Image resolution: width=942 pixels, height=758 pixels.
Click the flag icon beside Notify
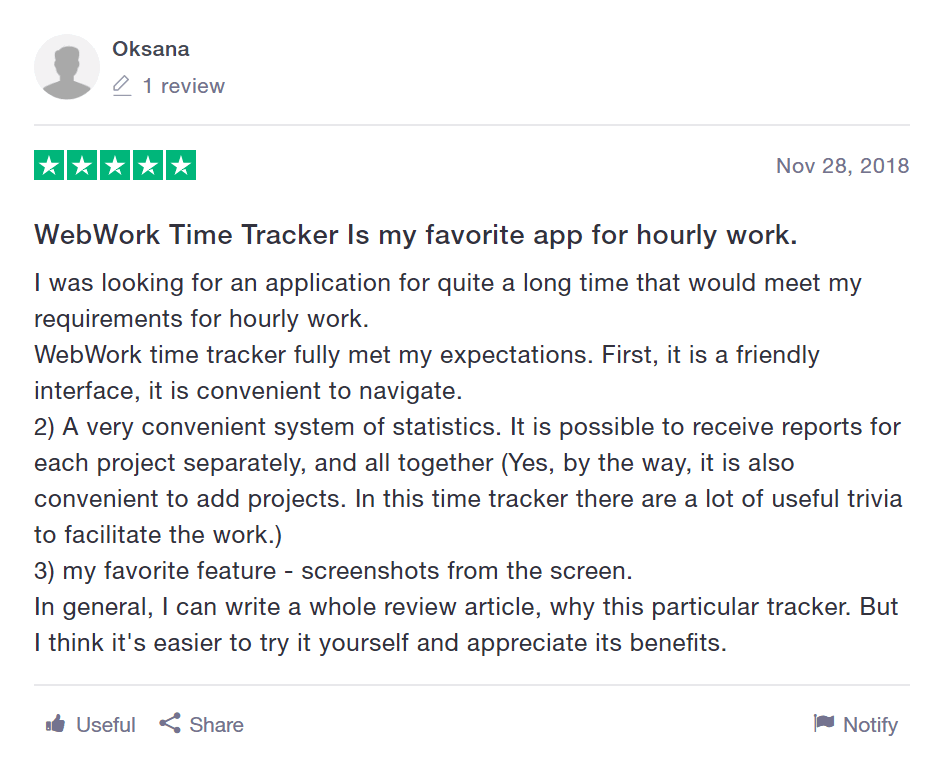tap(824, 723)
